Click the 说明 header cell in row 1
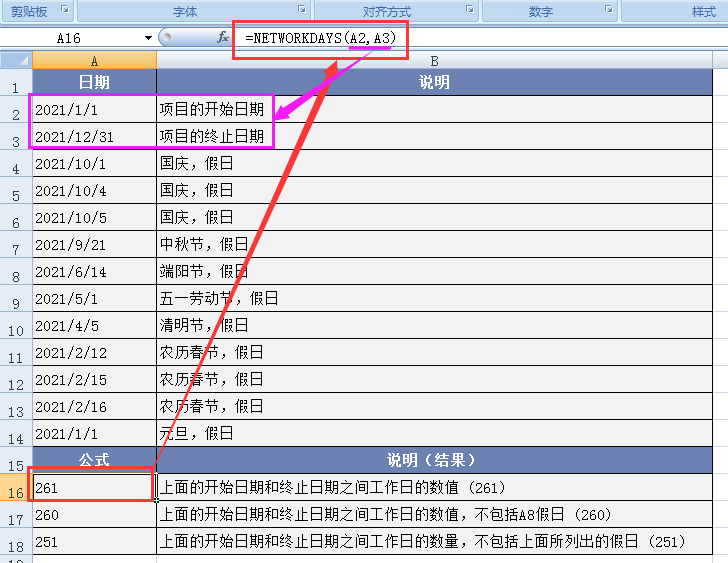The height and width of the screenshot is (563, 728). click(x=434, y=82)
